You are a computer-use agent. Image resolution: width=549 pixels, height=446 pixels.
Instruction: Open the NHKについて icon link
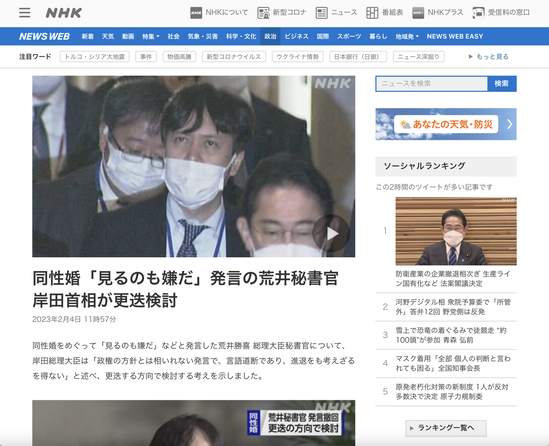point(196,13)
